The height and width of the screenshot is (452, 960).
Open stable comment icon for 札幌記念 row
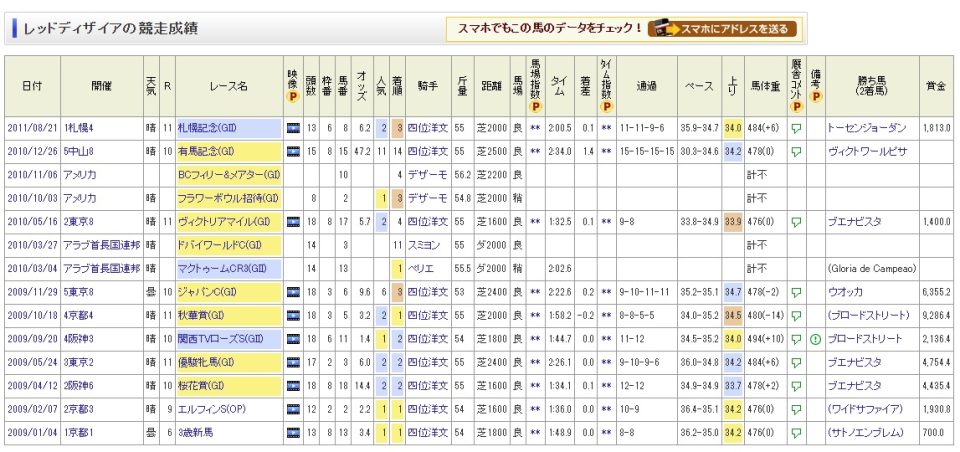pos(796,128)
